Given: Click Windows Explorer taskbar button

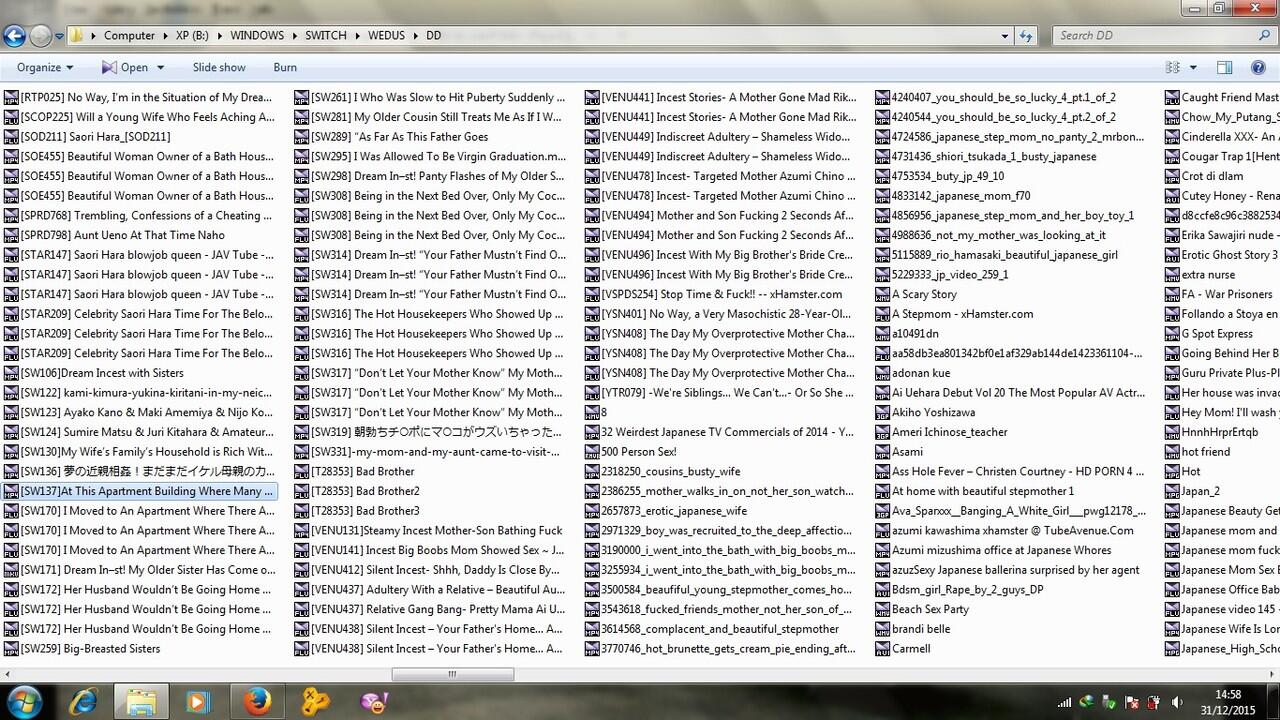Looking at the screenshot, I should 141,702.
